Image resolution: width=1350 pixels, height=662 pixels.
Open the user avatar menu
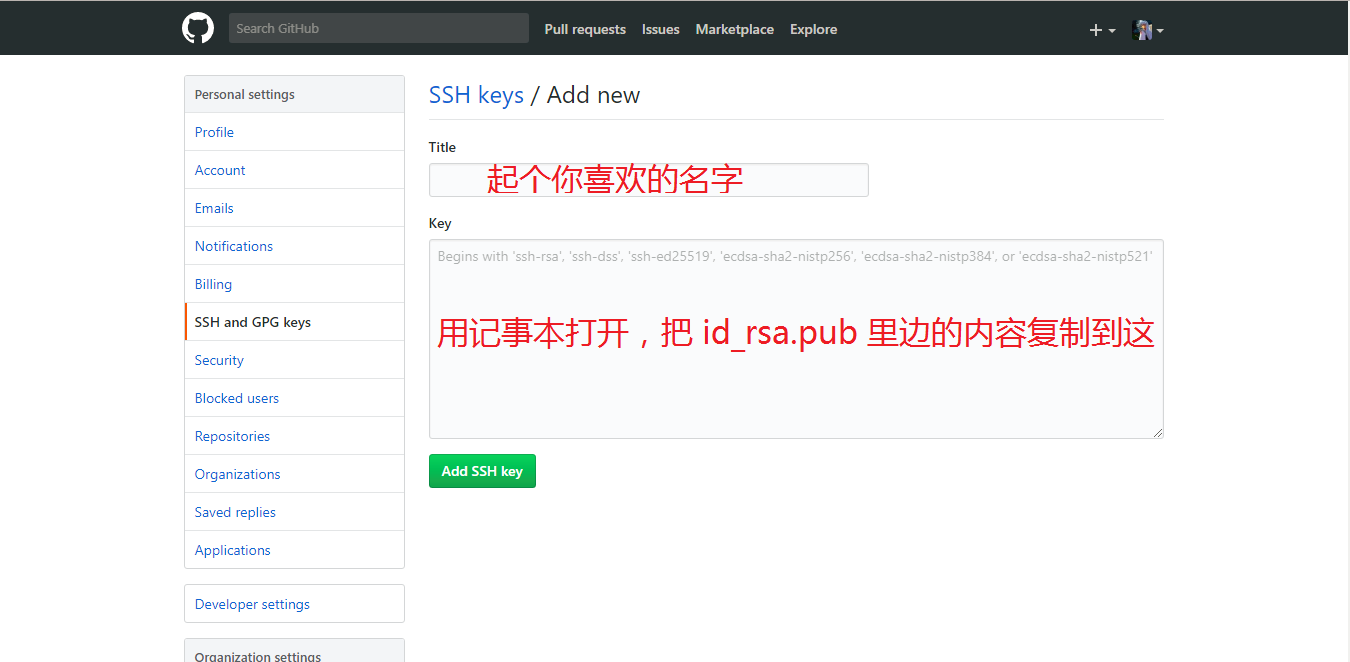[x=1147, y=30]
